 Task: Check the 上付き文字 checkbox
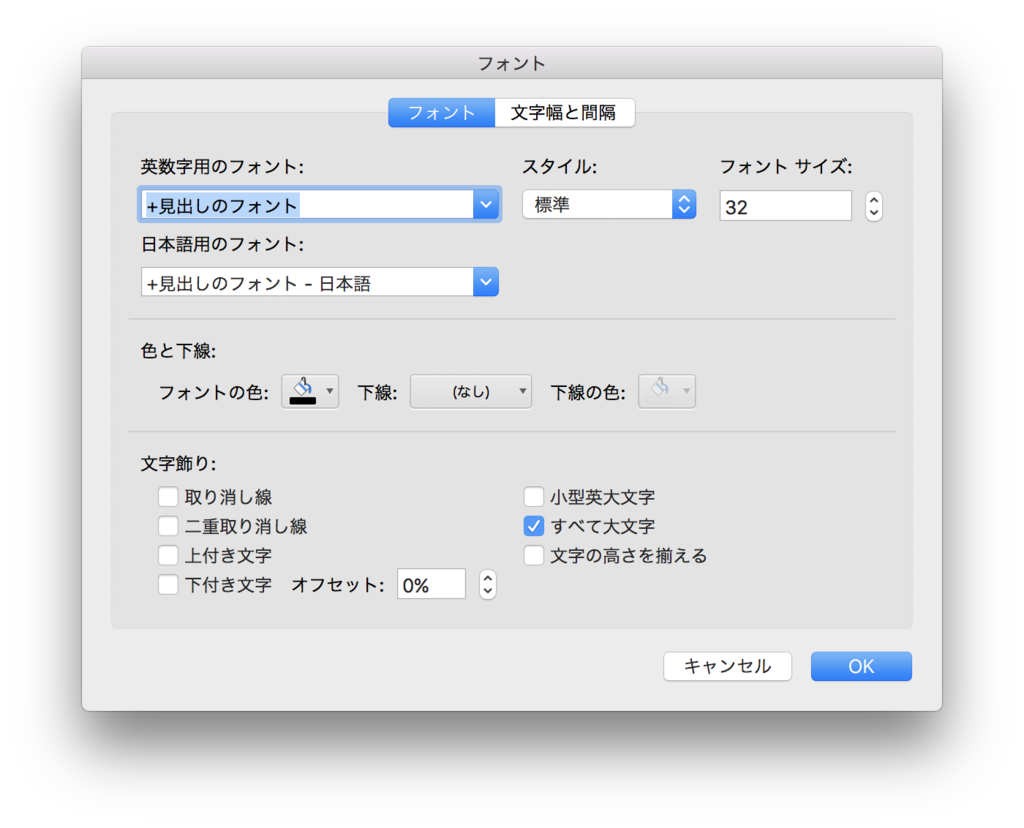[168, 556]
